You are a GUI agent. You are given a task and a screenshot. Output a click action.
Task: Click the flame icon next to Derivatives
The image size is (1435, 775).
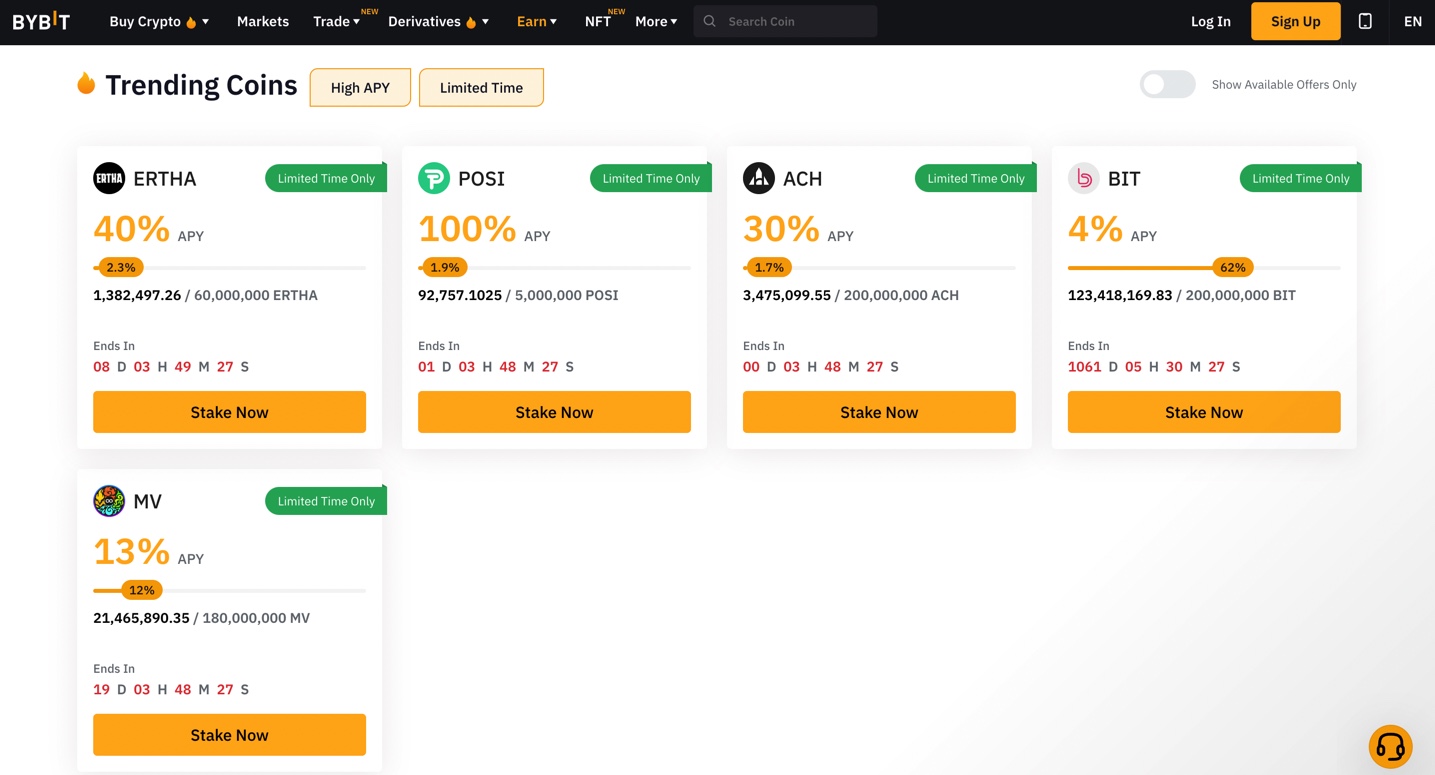(471, 22)
